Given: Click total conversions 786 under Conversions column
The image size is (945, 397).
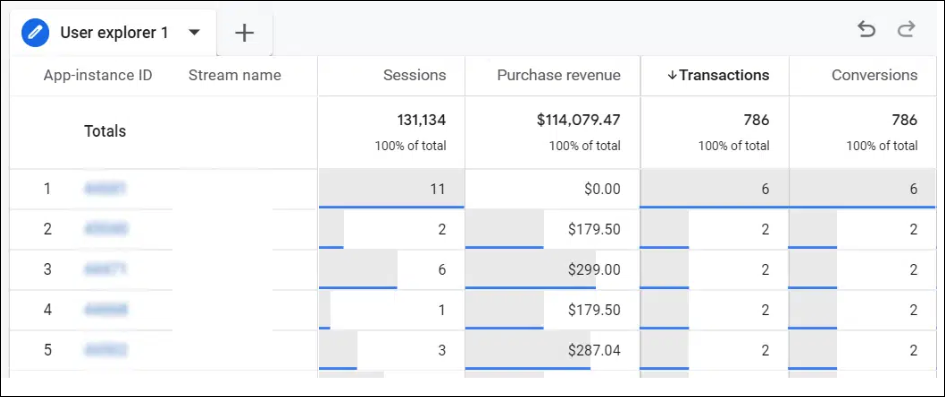Looking at the screenshot, I should (x=905, y=120).
